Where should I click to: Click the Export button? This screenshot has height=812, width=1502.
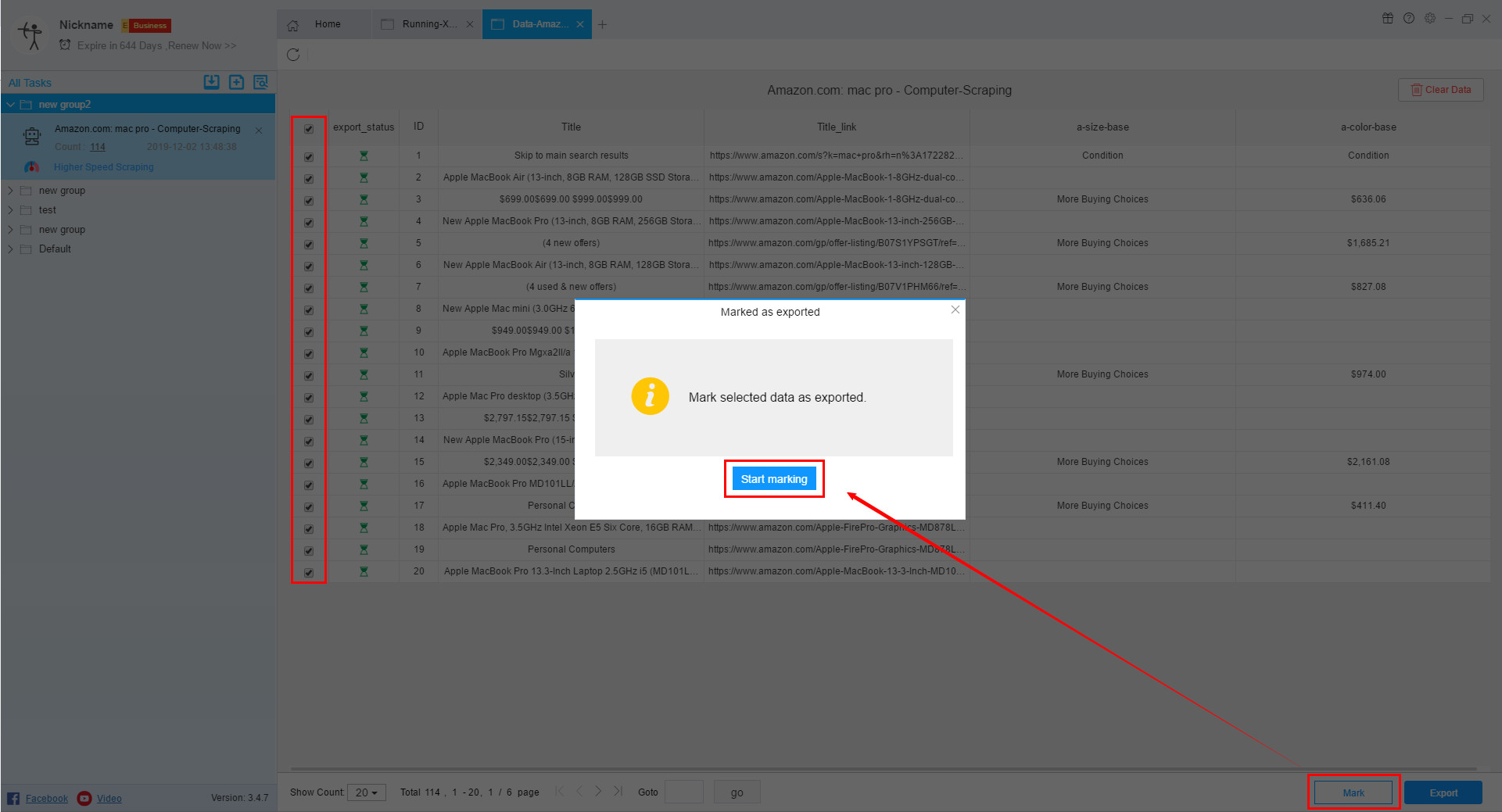point(1443,792)
